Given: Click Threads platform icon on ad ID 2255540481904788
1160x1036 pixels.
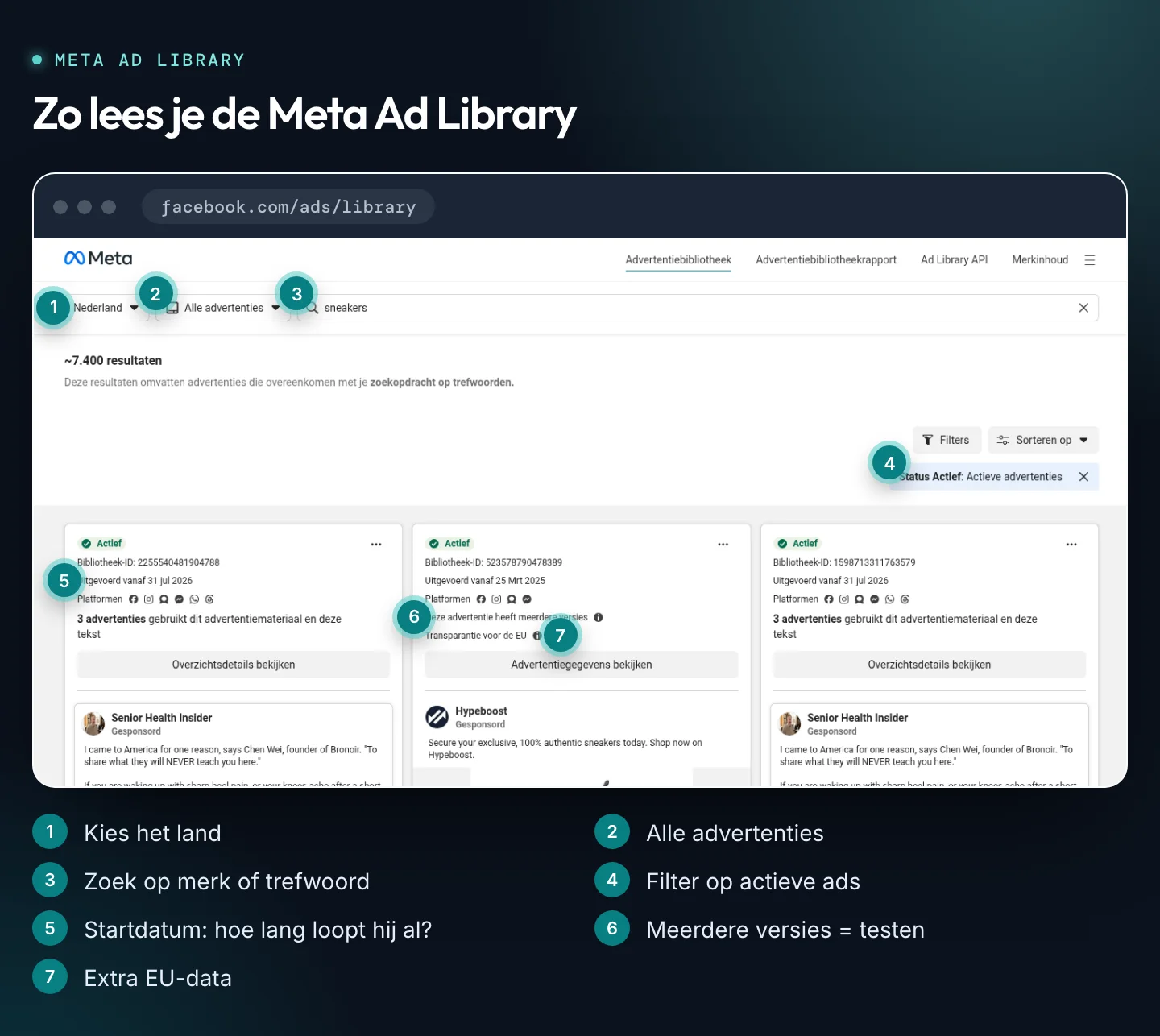Looking at the screenshot, I should pos(209,599).
